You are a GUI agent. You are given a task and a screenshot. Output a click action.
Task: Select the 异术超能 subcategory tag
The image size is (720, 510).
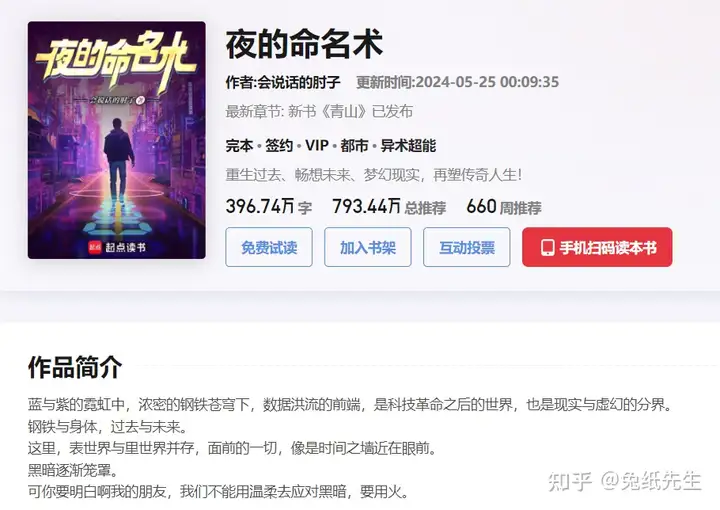click(x=408, y=146)
